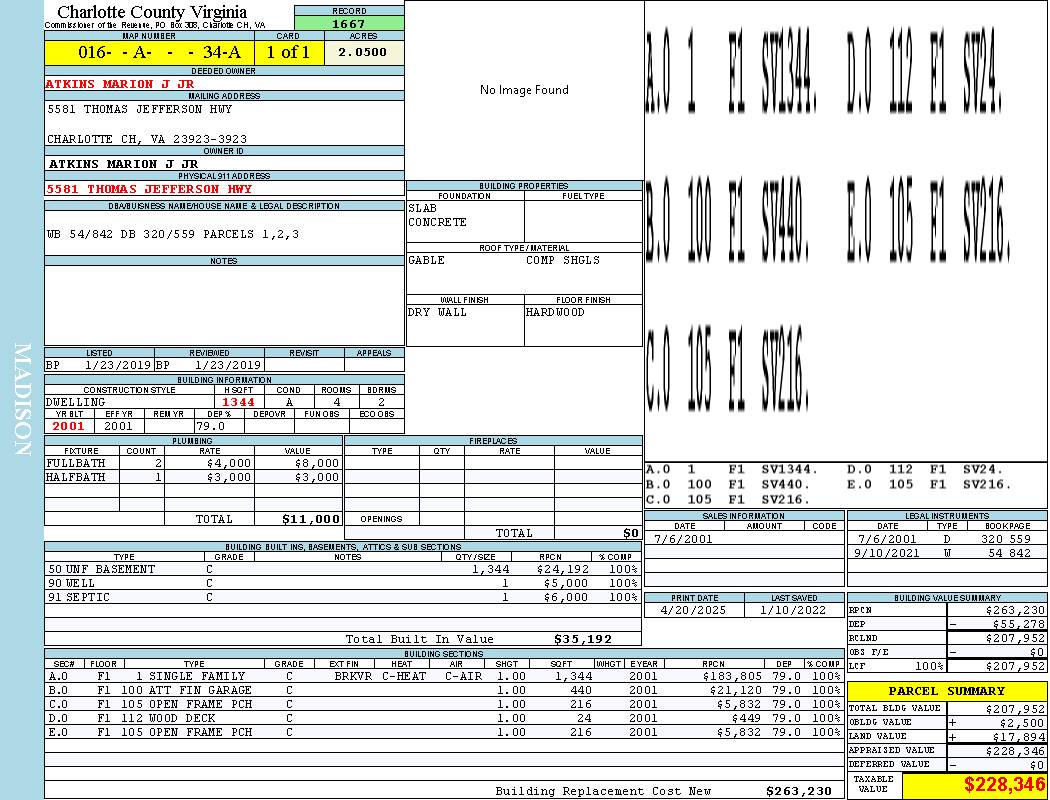The width and height of the screenshot is (1050, 800).
Task: Click CHARLOTTE CH, VA 23923-3923 line
Action: click(147, 139)
